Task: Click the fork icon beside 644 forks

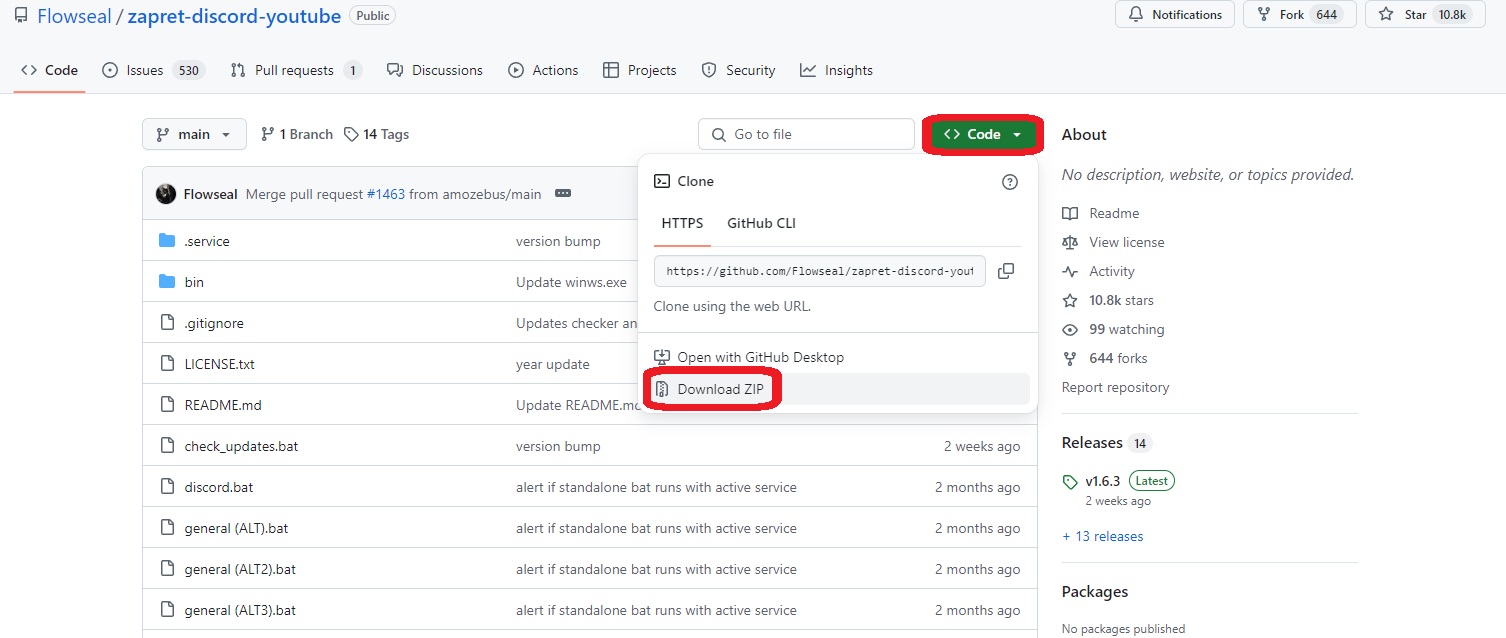Action: pos(1070,358)
